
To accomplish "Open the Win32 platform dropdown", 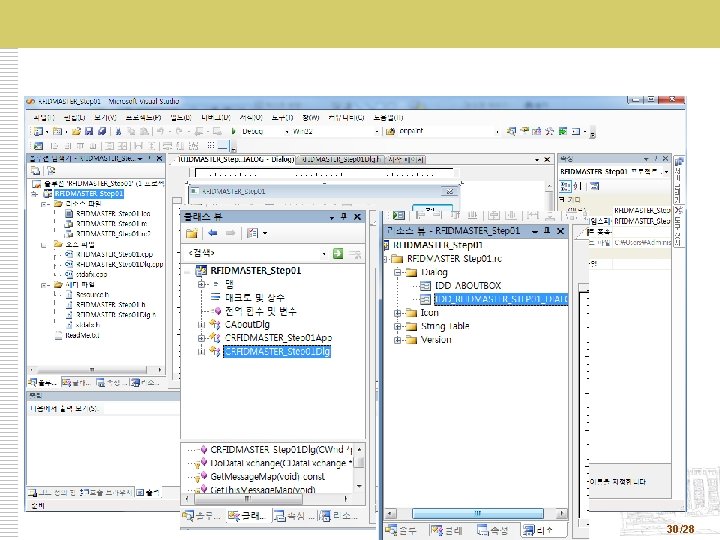I will click(377, 132).
